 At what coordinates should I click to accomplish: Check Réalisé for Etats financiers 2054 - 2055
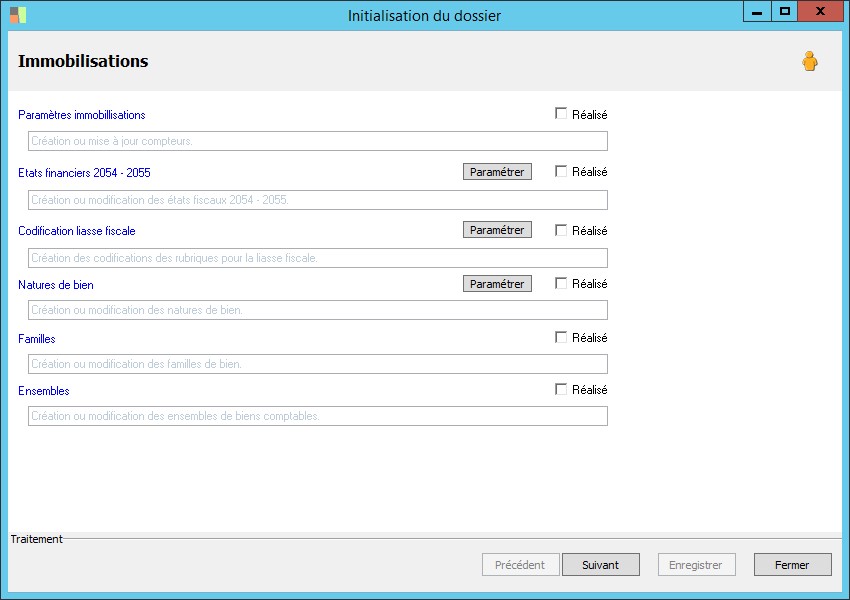click(x=561, y=171)
